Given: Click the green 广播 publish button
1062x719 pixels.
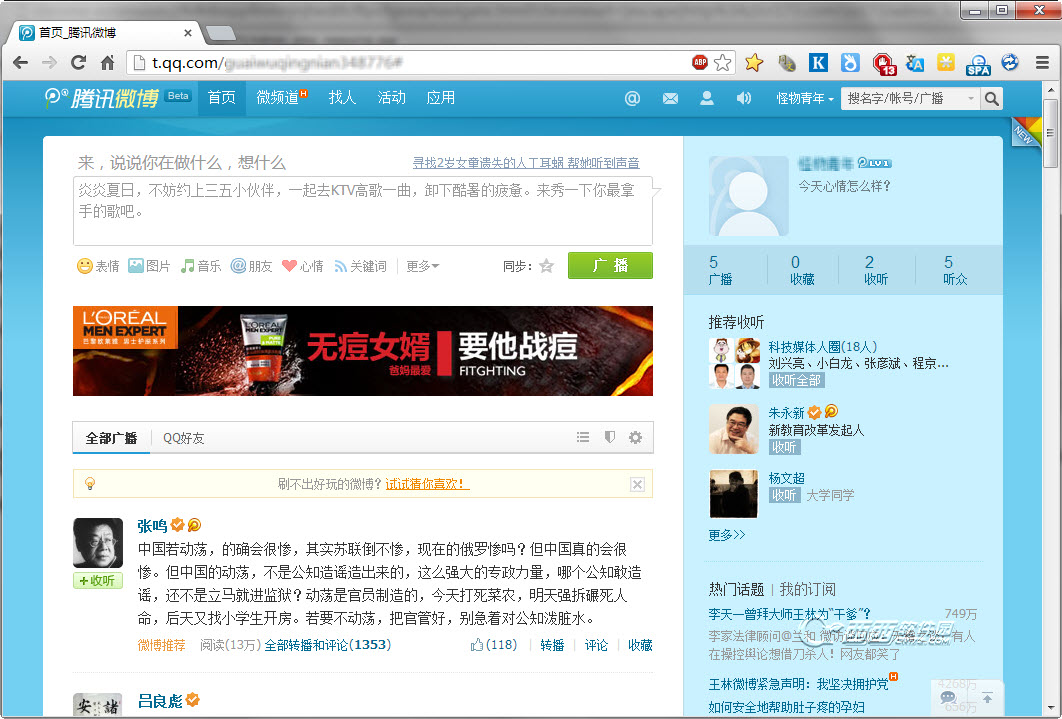Looking at the screenshot, I should coord(610,265).
